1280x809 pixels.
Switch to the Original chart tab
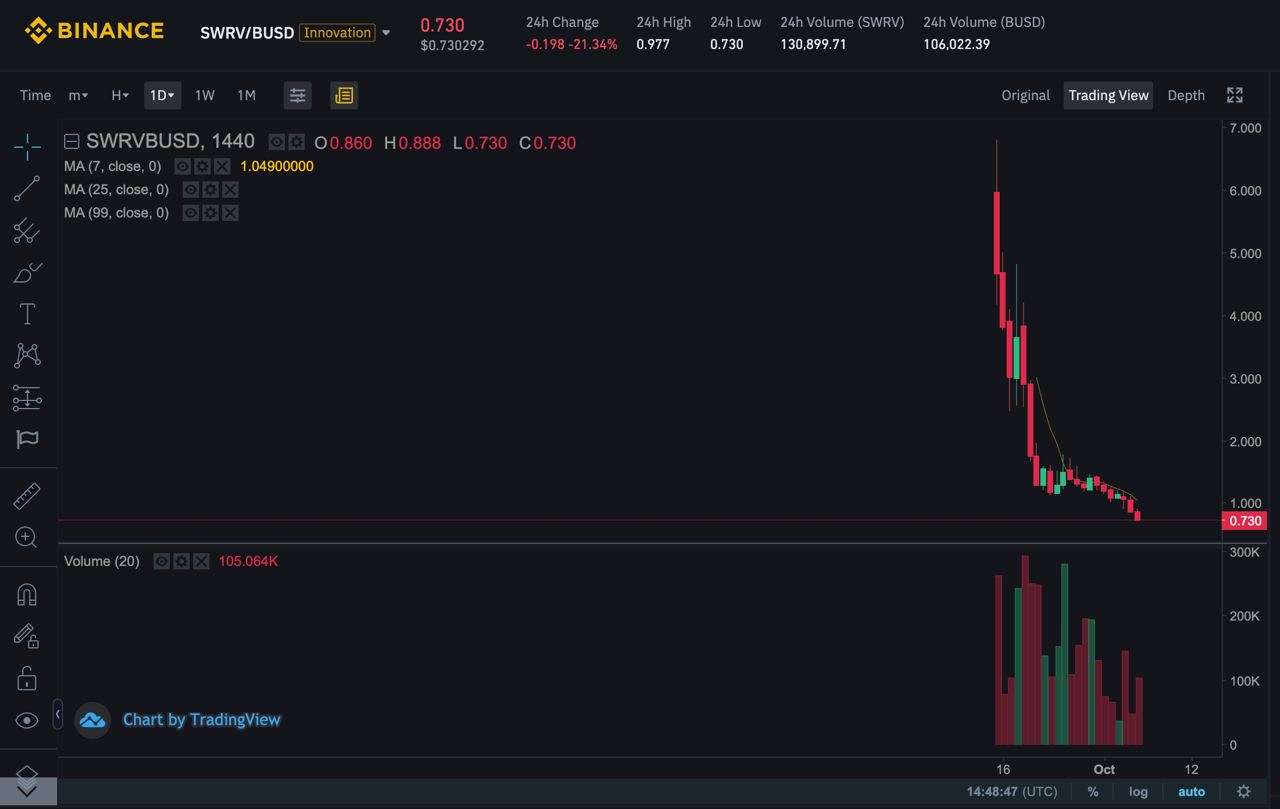[1025, 95]
